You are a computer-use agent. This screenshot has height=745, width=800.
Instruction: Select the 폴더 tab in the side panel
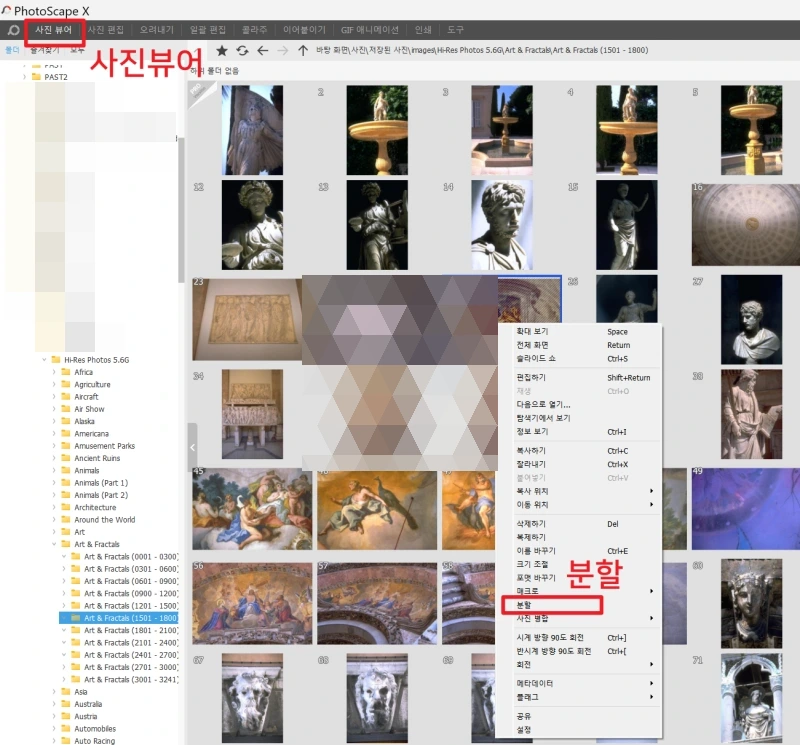(12, 49)
